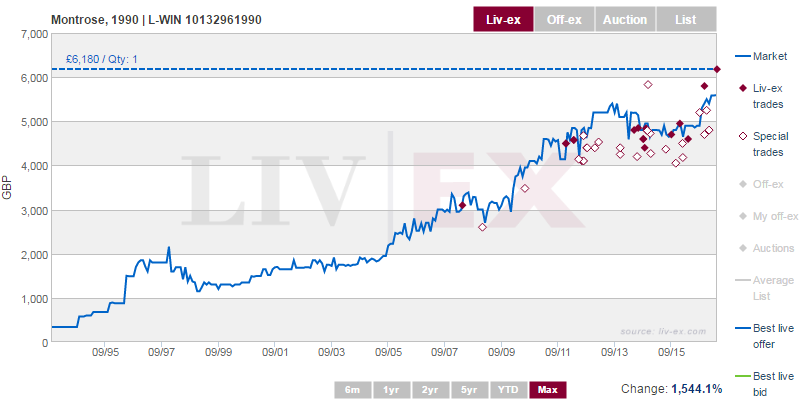Toggle Best live offer legend entry
Viewport: 808px width, 403px height.
[x=764, y=336]
